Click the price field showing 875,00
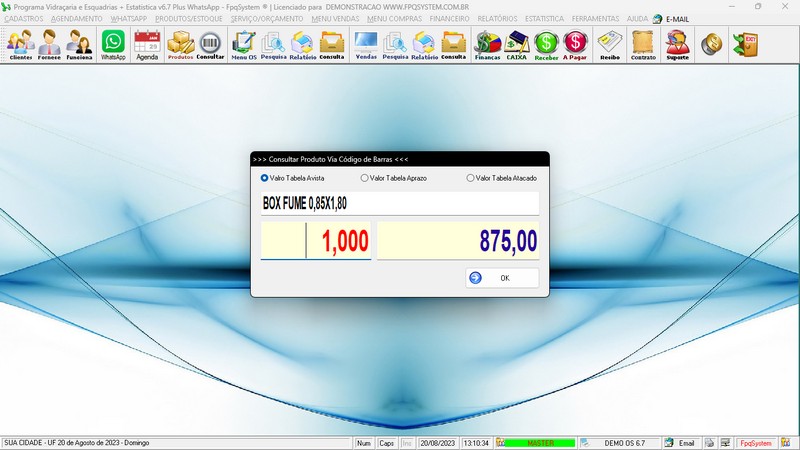800x450 pixels. point(458,240)
